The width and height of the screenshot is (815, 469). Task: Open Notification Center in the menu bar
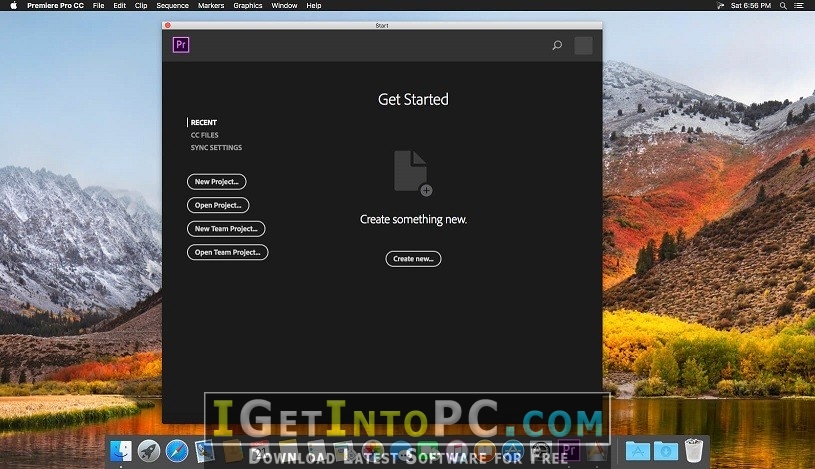(x=799, y=6)
